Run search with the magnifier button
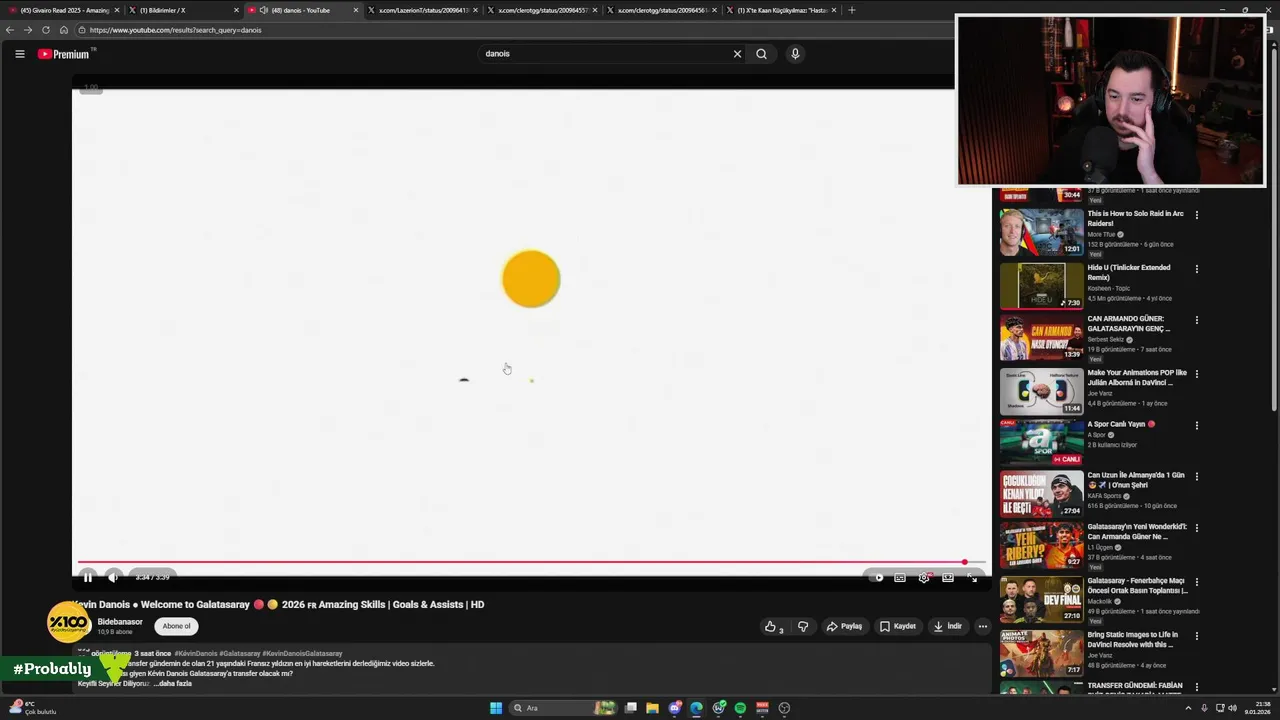The width and height of the screenshot is (1280, 720). point(761,54)
